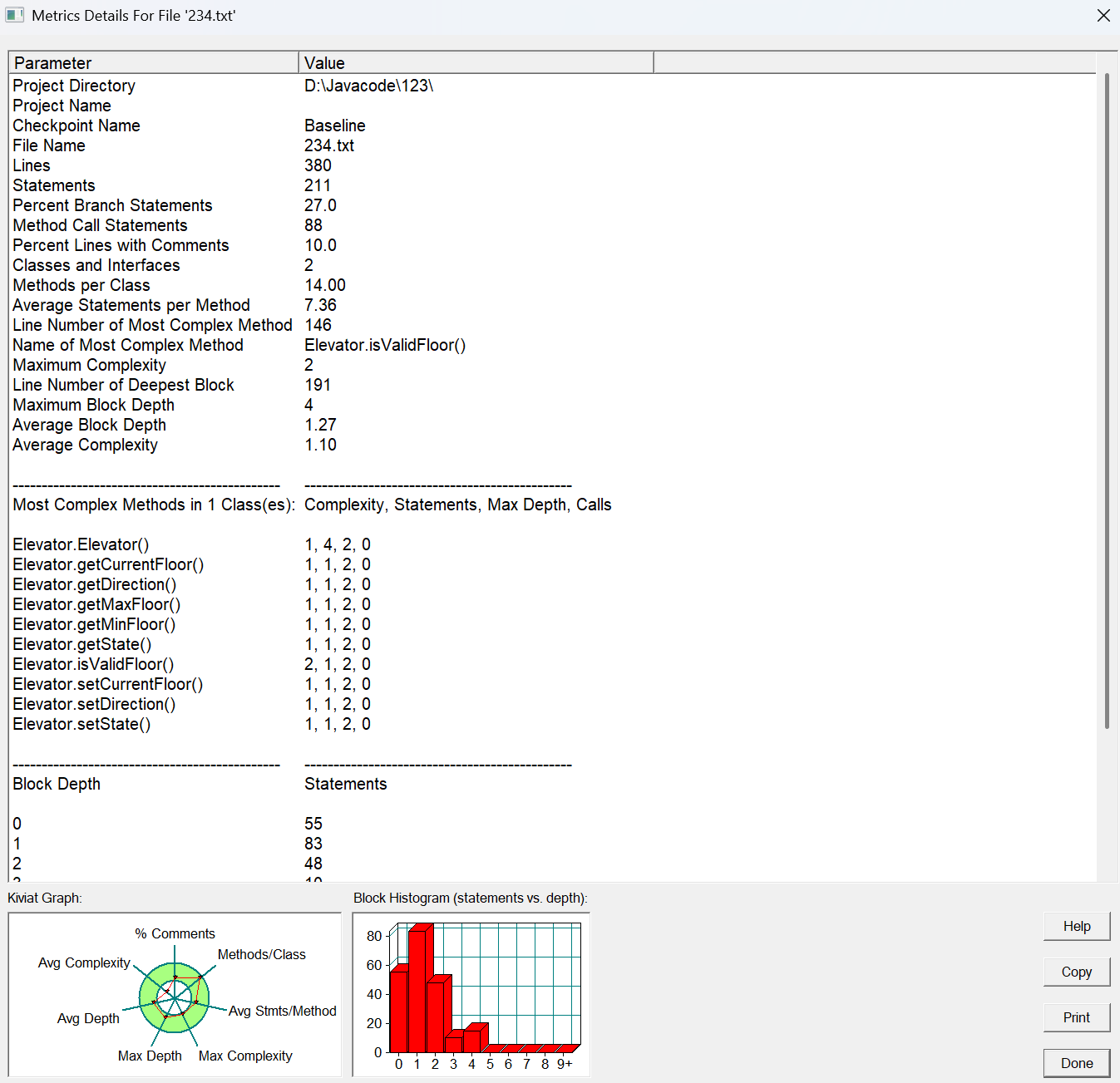
Task: Select block depth statements value 83
Action: click(x=313, y=844)
